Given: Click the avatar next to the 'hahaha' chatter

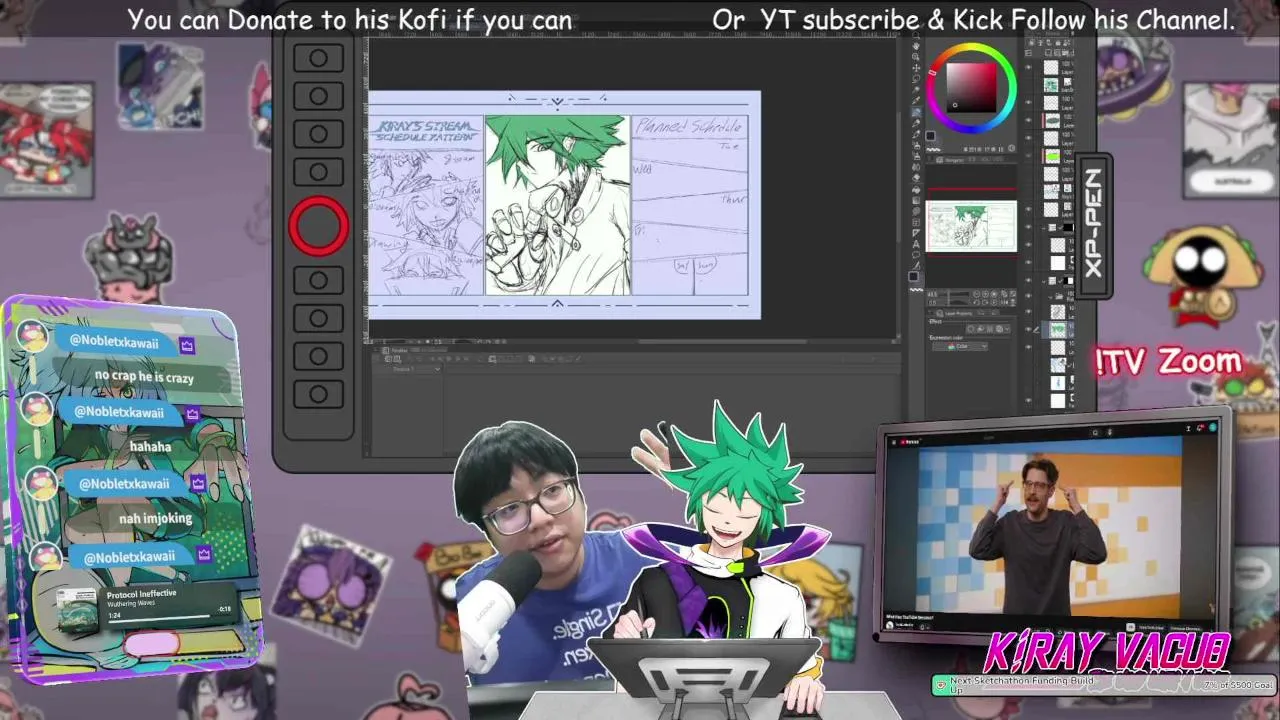Looking at the screenshot, I should 37,409.
